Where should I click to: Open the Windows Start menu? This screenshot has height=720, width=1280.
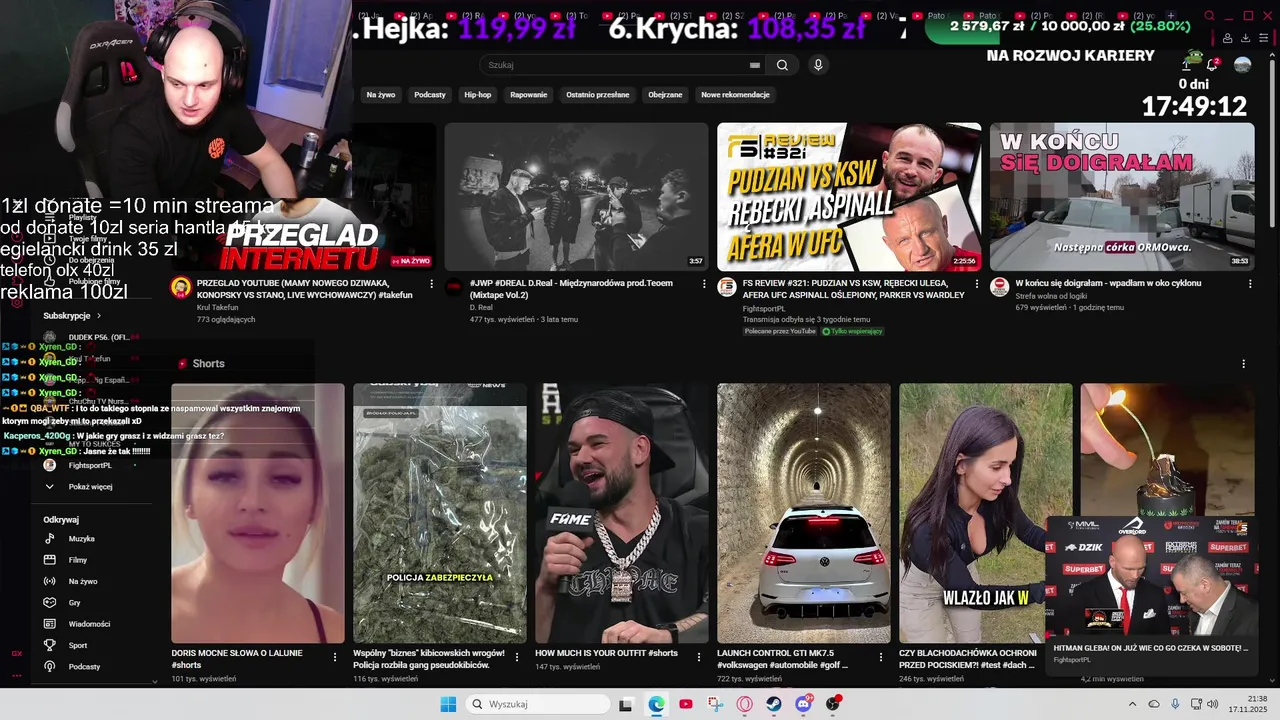pos(448,704)
